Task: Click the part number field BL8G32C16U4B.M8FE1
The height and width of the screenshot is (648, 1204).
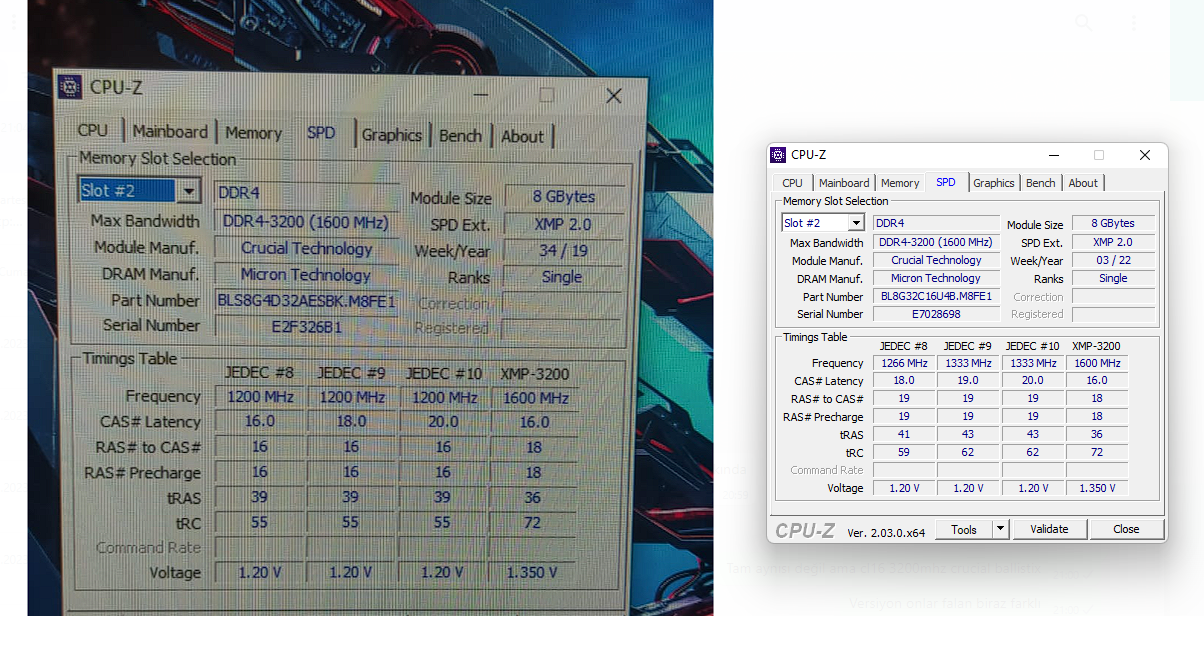Action: click(936, 297)
